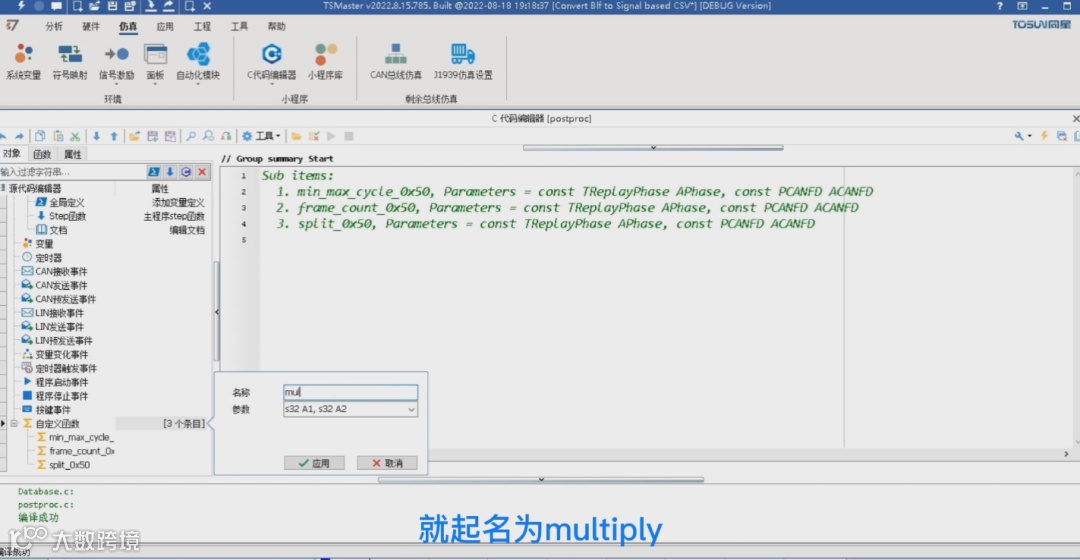This screenshot has height=560, width=1080.
Task: Click the open folder icon after 工具
Action: coord(296,136)
